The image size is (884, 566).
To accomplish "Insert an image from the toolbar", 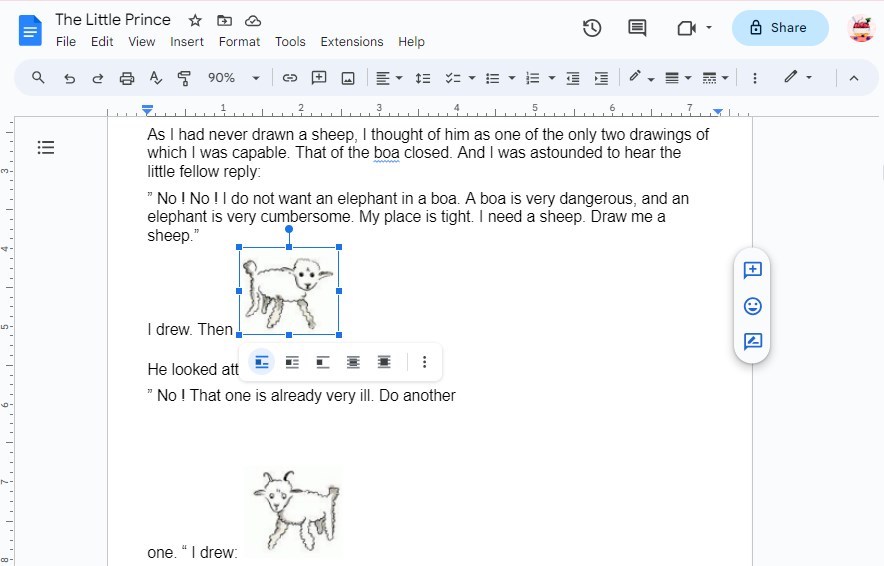I will pyautogui.click(x=348, y=78).
